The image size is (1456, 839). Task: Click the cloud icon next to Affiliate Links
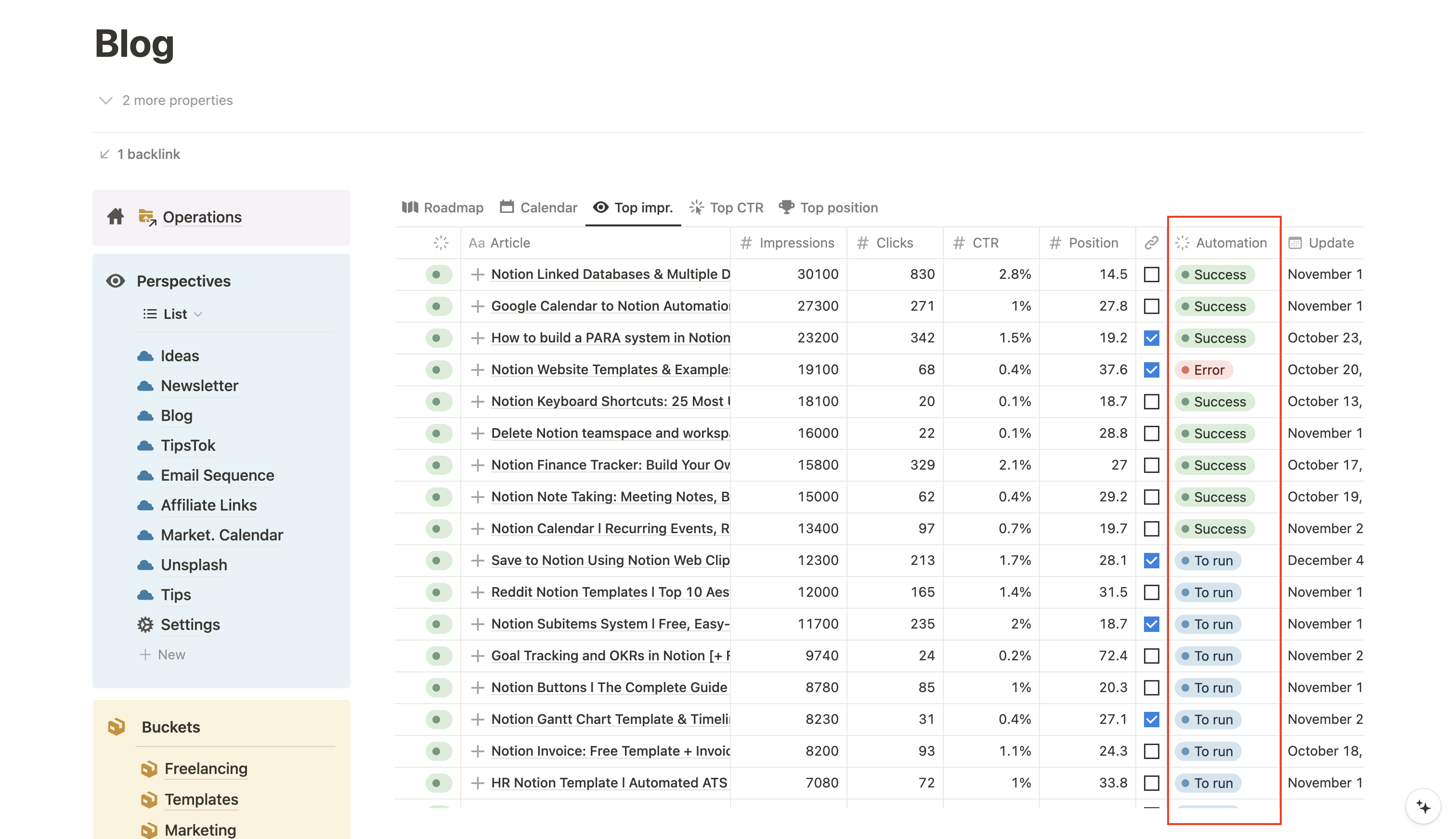click(x=145, y=505)
